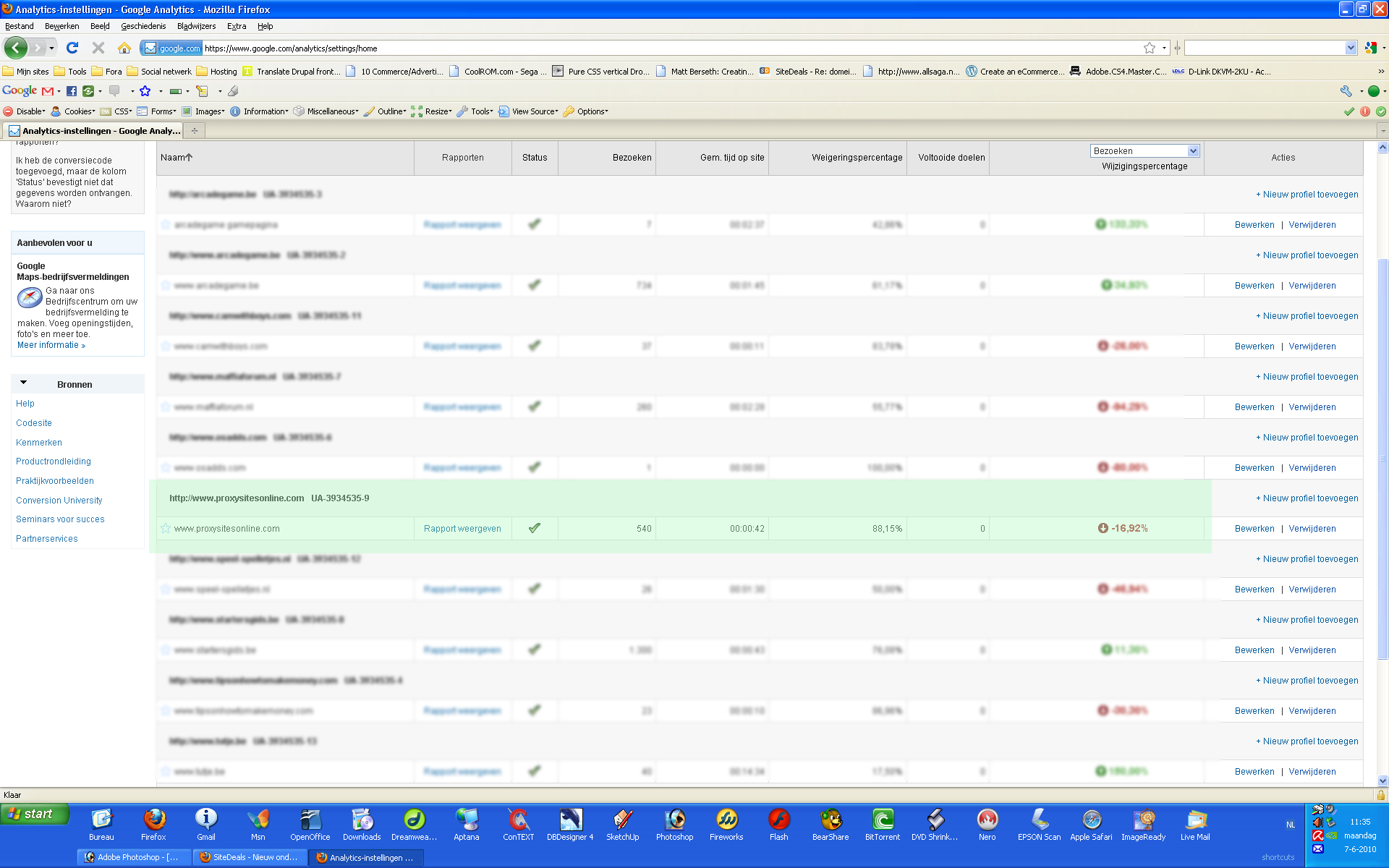
Task: Star the www.proxysitesonline.com profile
Action: (x=166, y=528)
